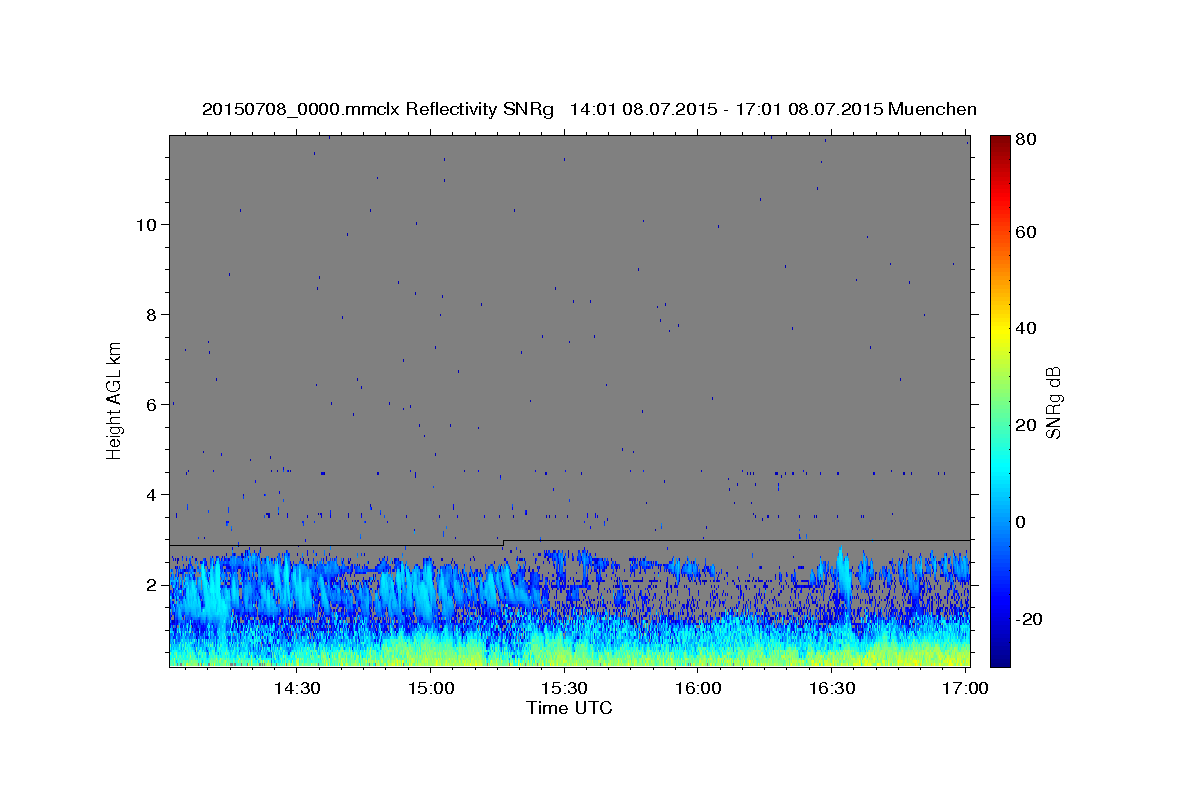Click the height axis label 6
Screen dimensions: 1200x800
pyautogui.click(x=152, y=404)
